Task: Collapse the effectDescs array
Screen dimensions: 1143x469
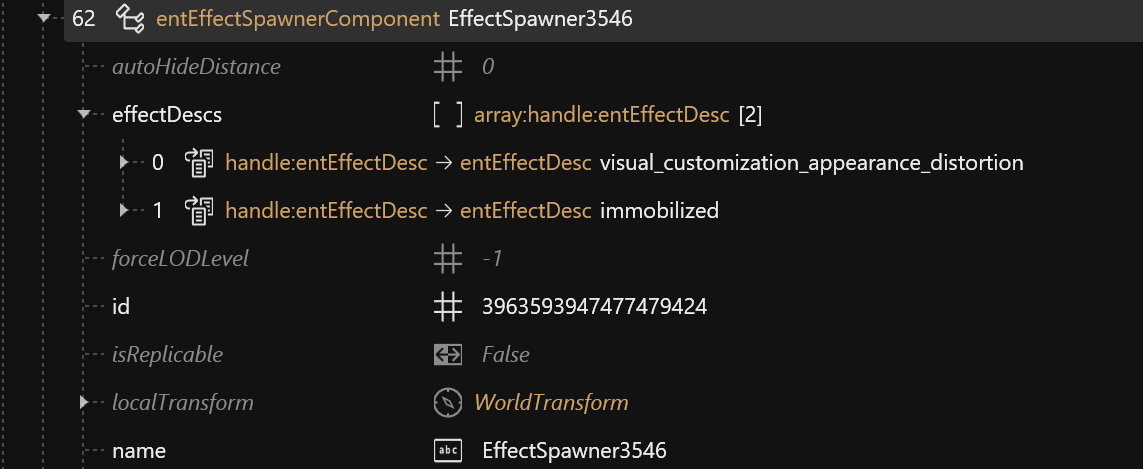Action: pos(84,115)
